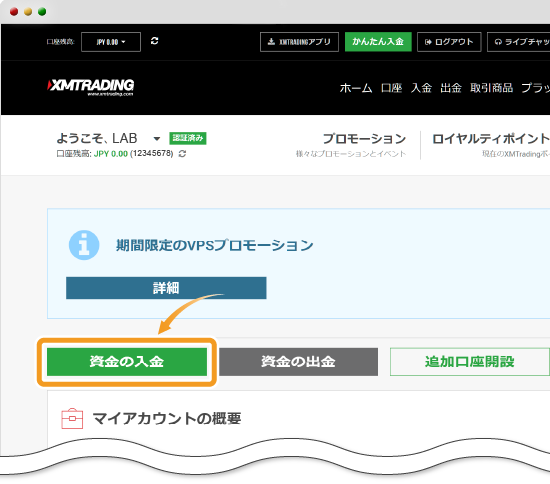Click the macOS green maximize window button

click(42, 12)
